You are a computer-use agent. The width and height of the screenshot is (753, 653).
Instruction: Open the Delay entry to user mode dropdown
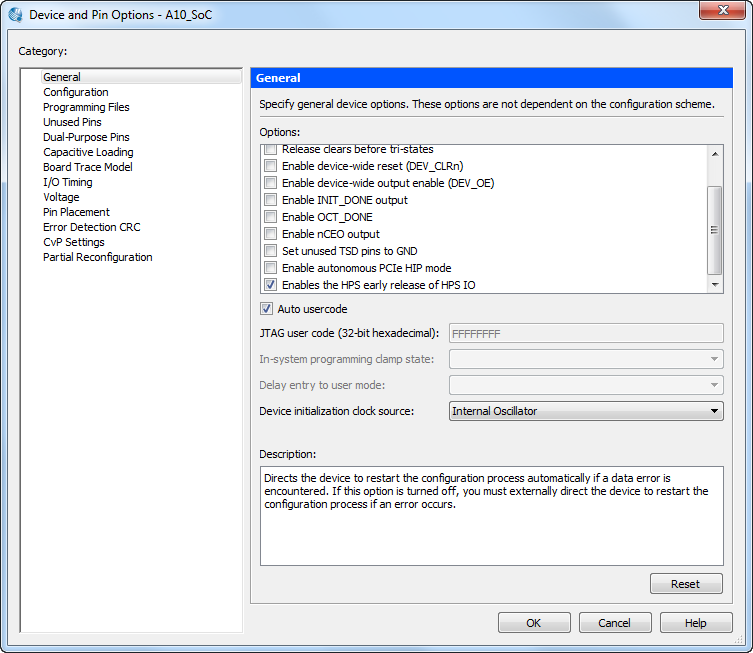586,385
